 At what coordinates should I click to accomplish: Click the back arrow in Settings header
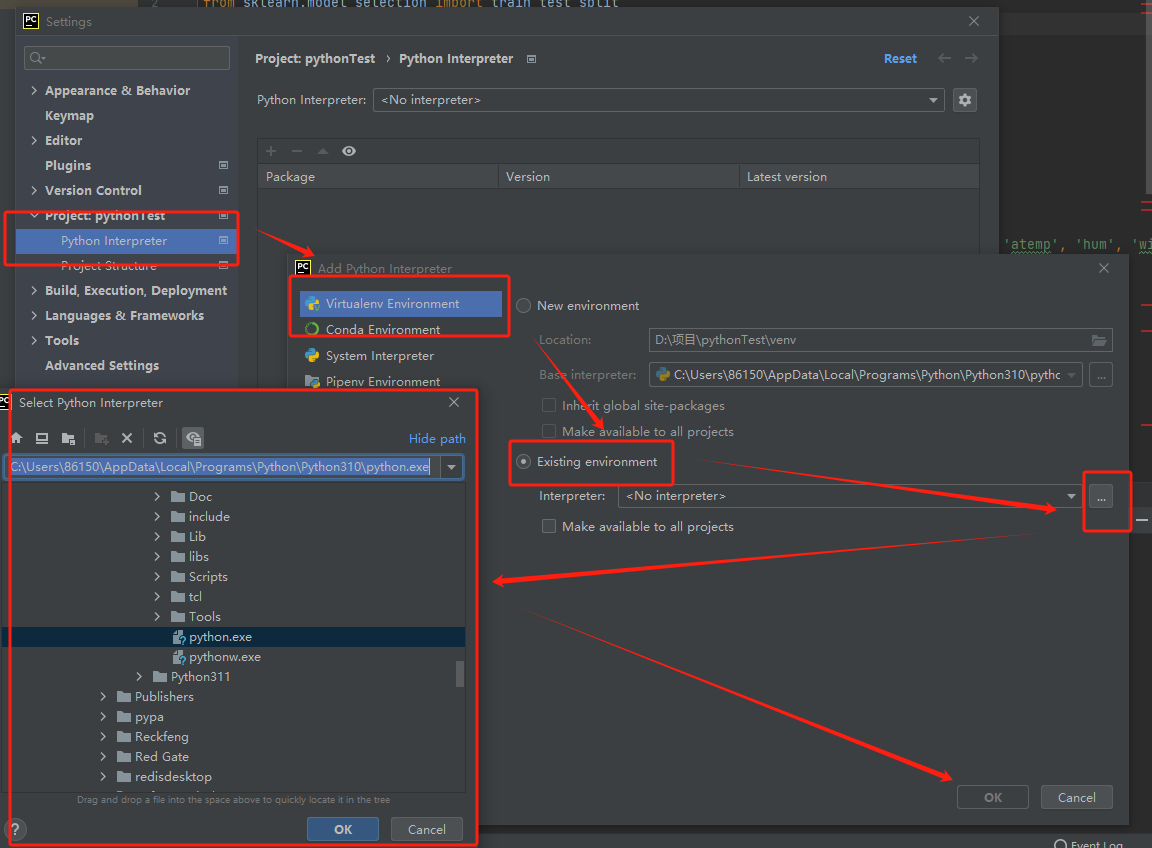(x=944, y=58)
